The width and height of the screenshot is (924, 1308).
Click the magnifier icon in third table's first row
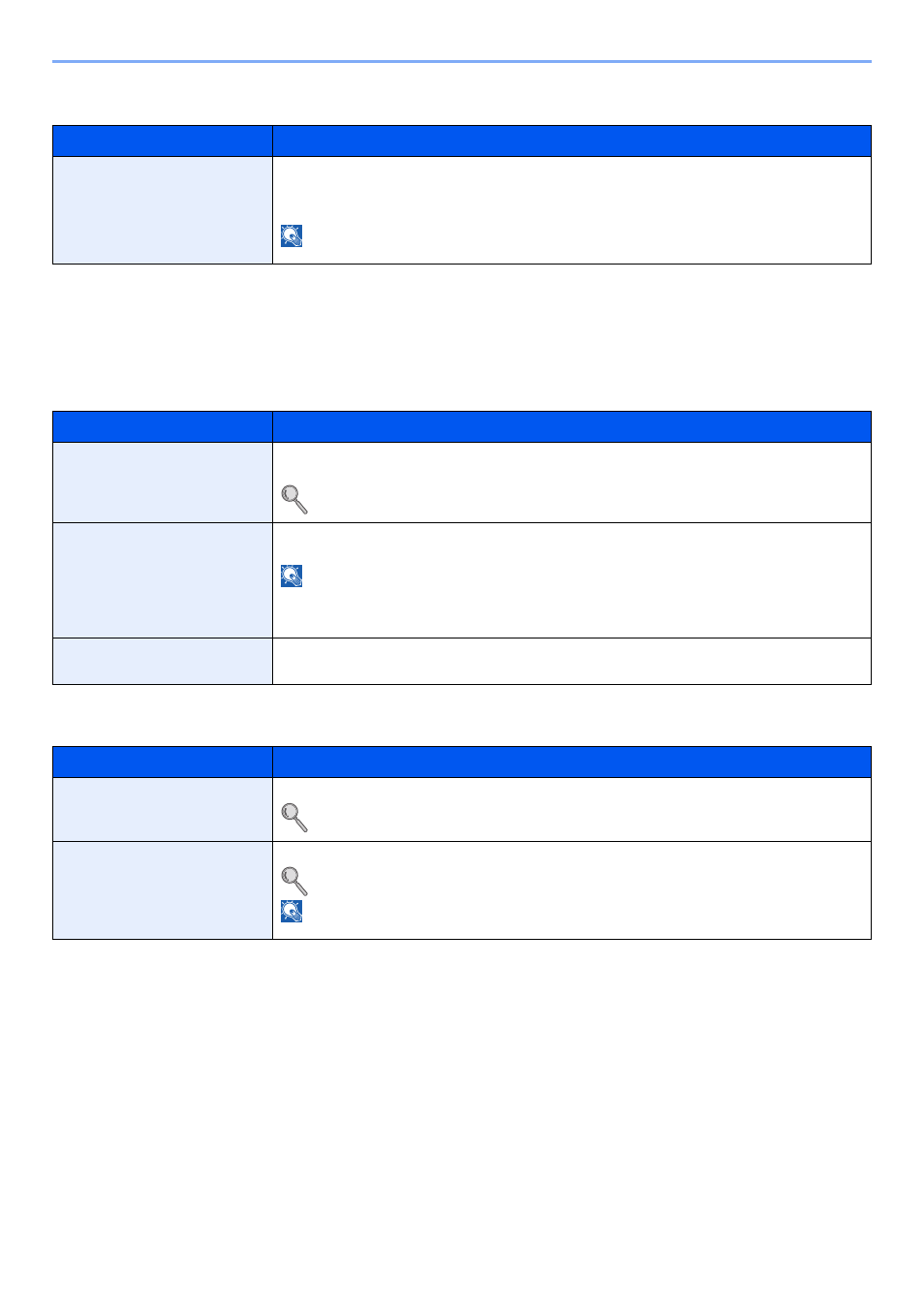294,818
